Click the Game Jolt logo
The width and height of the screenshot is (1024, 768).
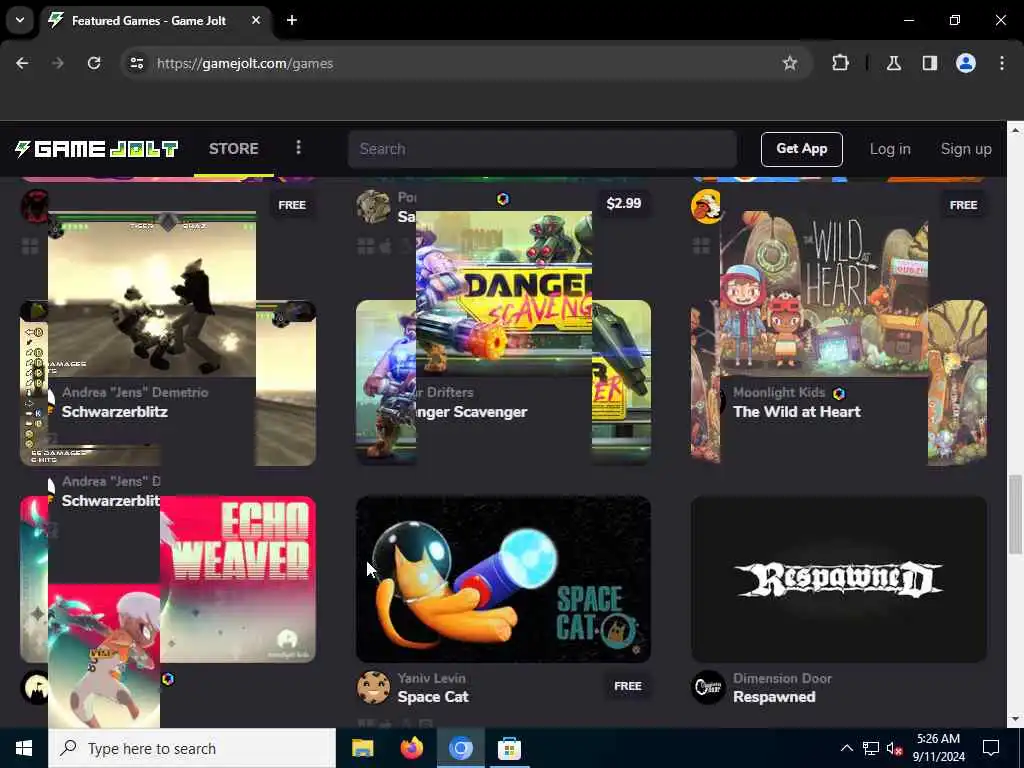point(97,149)
